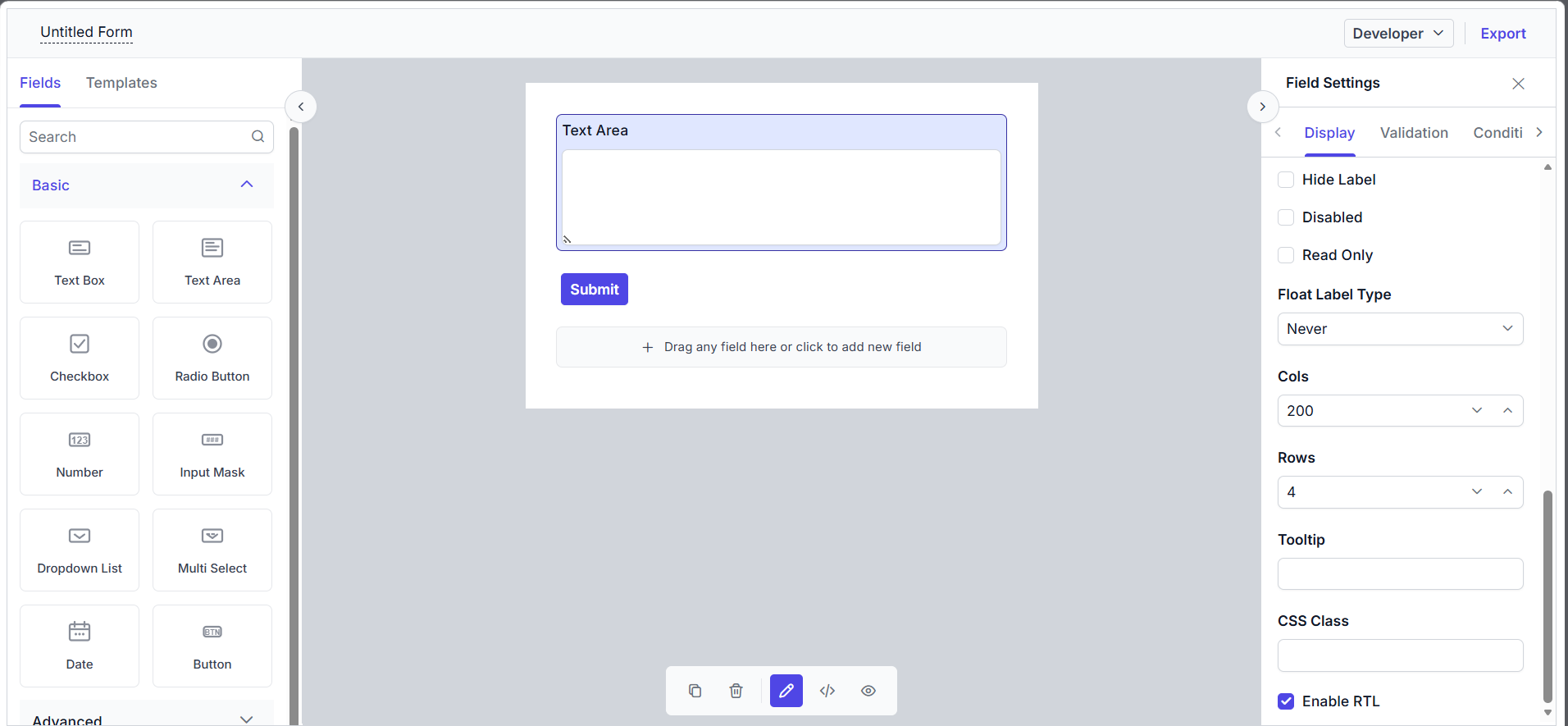The width and height of the screenshot is (1568, 726).
Task: Add a Date field
Action: pos(80,646)
